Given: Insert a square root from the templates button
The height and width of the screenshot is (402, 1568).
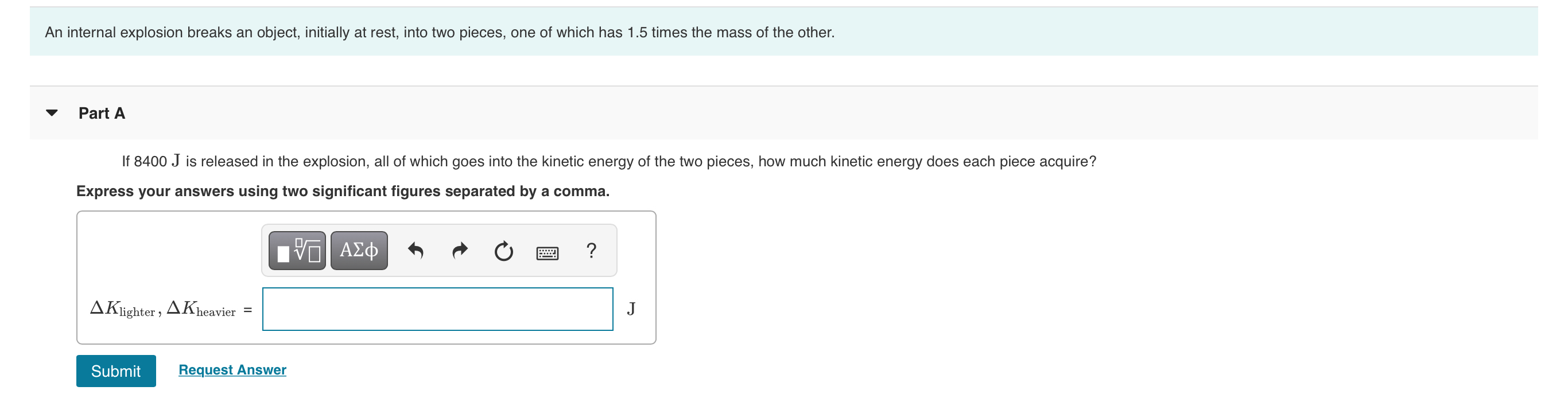Looking at the screenshot, I should [296, 250].
